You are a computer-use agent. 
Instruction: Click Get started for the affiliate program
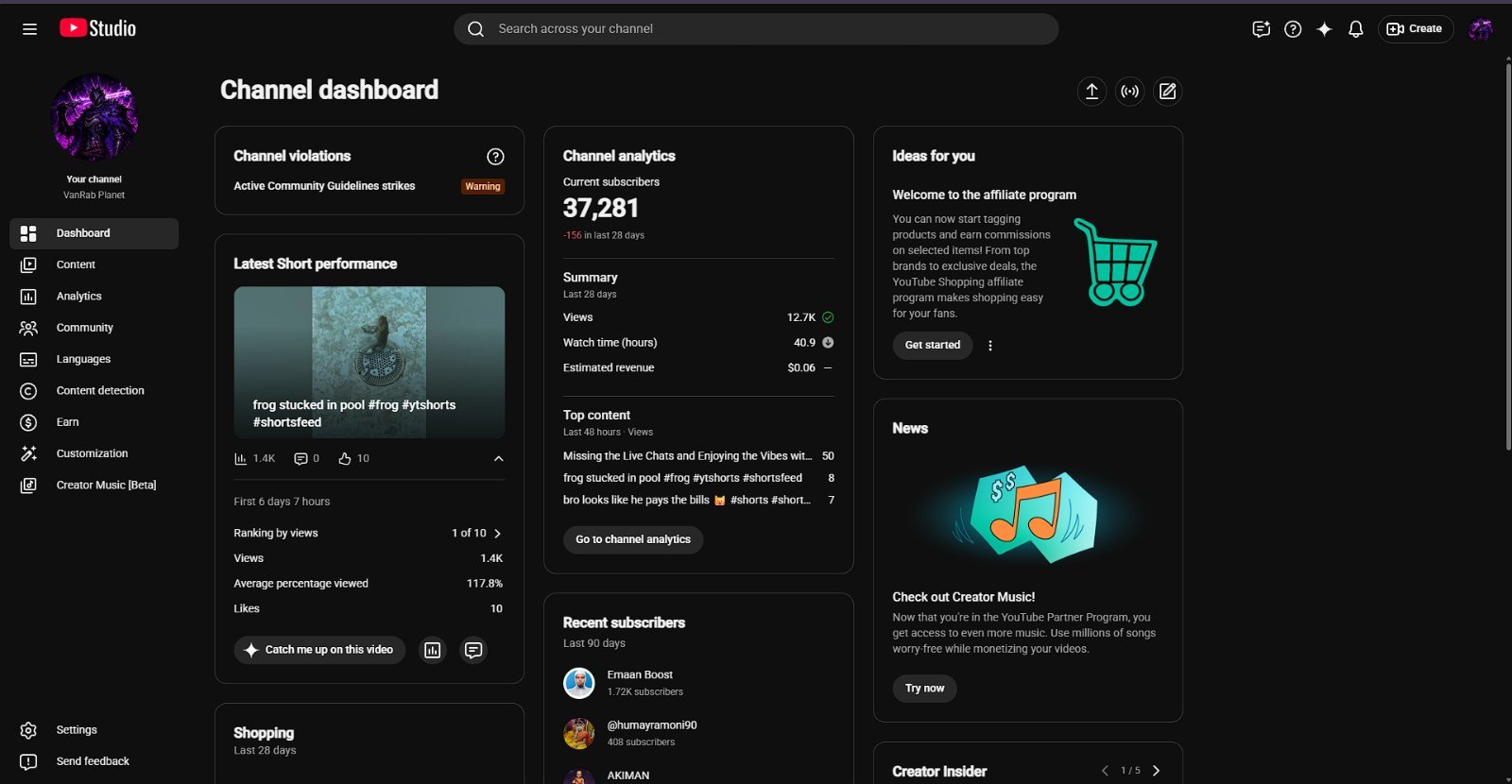[933, 346]
